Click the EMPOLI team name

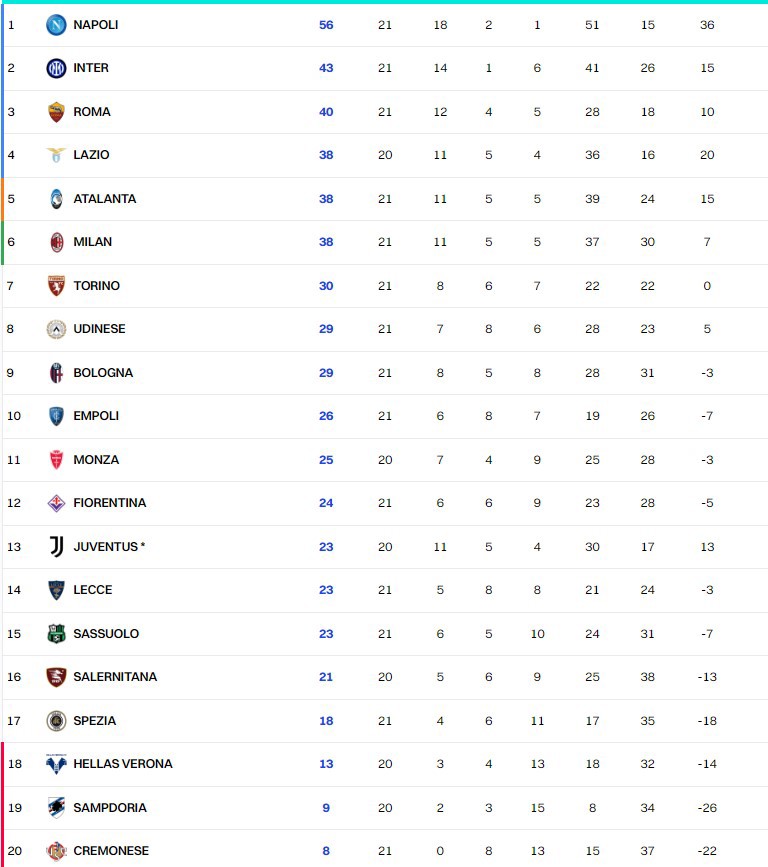pyautogui.click(x=96, y=416)
